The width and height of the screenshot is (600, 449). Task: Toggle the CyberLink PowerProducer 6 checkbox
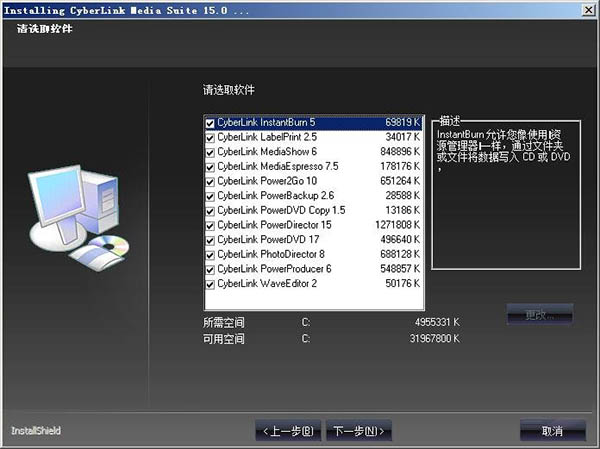point(210,270)
